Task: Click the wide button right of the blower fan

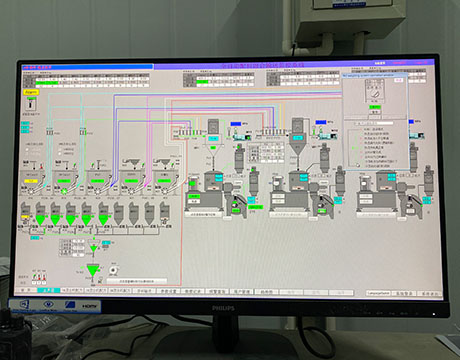Action: pyautogui.click(x=137, y=281)
